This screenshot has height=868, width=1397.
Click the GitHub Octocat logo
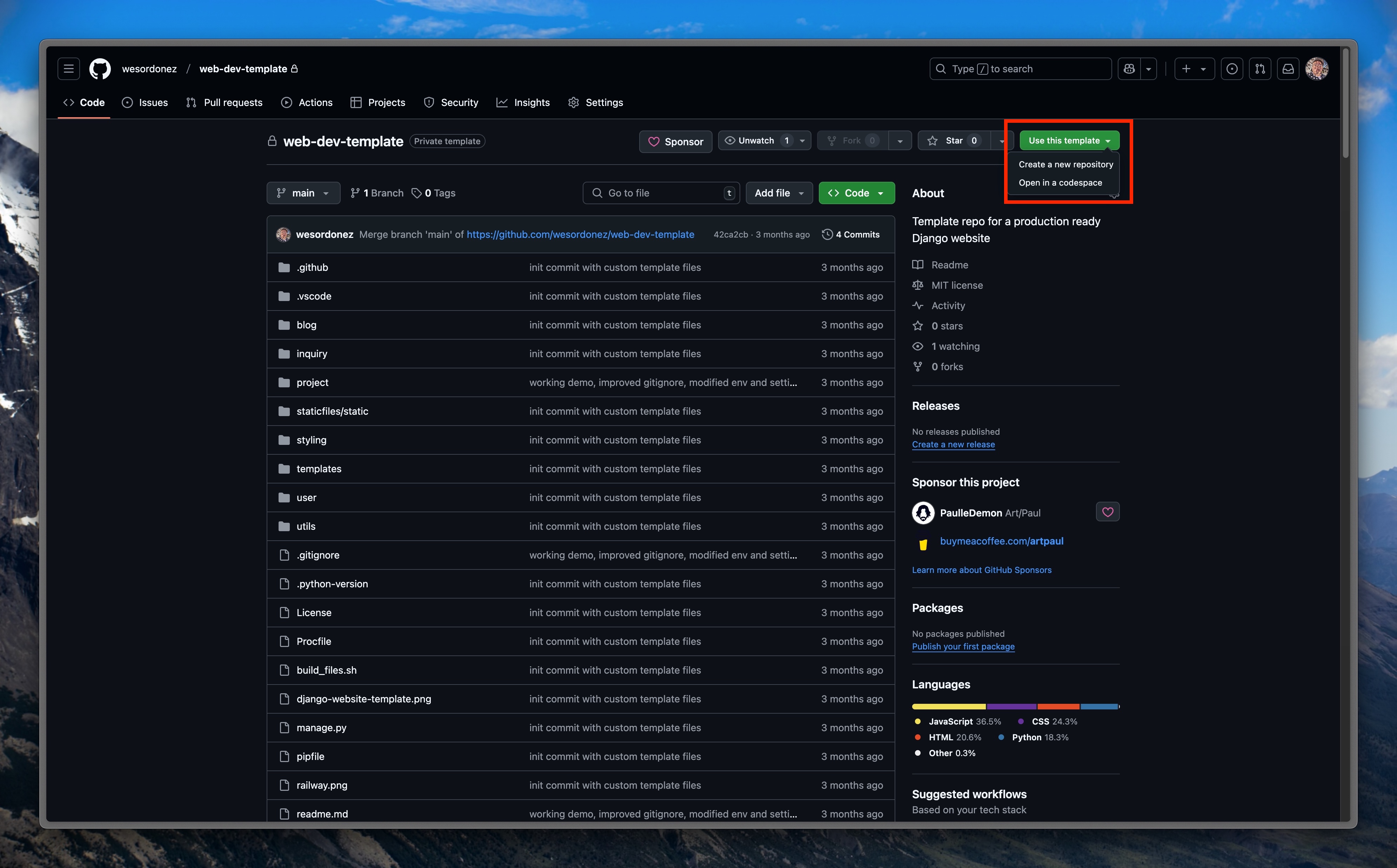click(x=100, y=69)
